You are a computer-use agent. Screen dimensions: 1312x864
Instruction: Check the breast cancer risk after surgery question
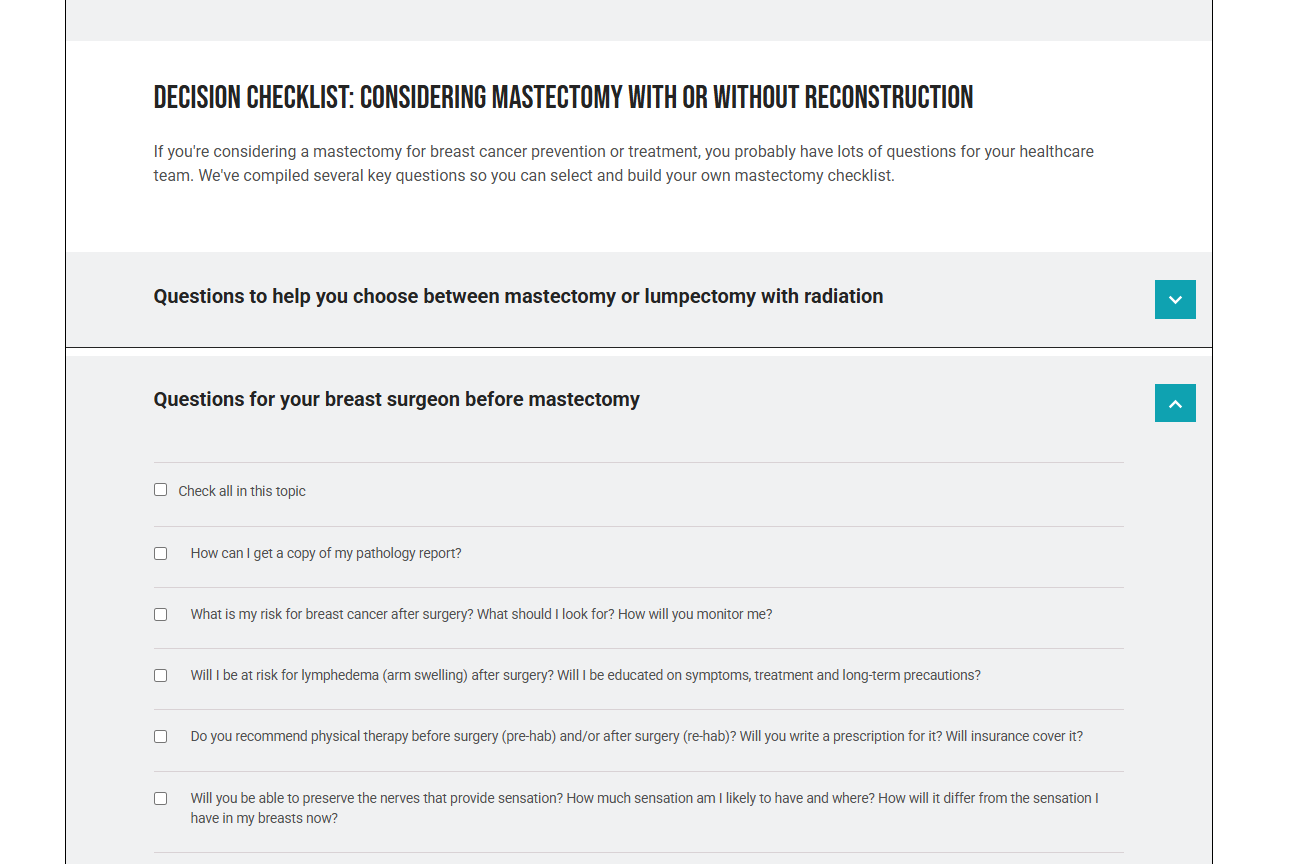pyautogui.click(x=160, y=613)
